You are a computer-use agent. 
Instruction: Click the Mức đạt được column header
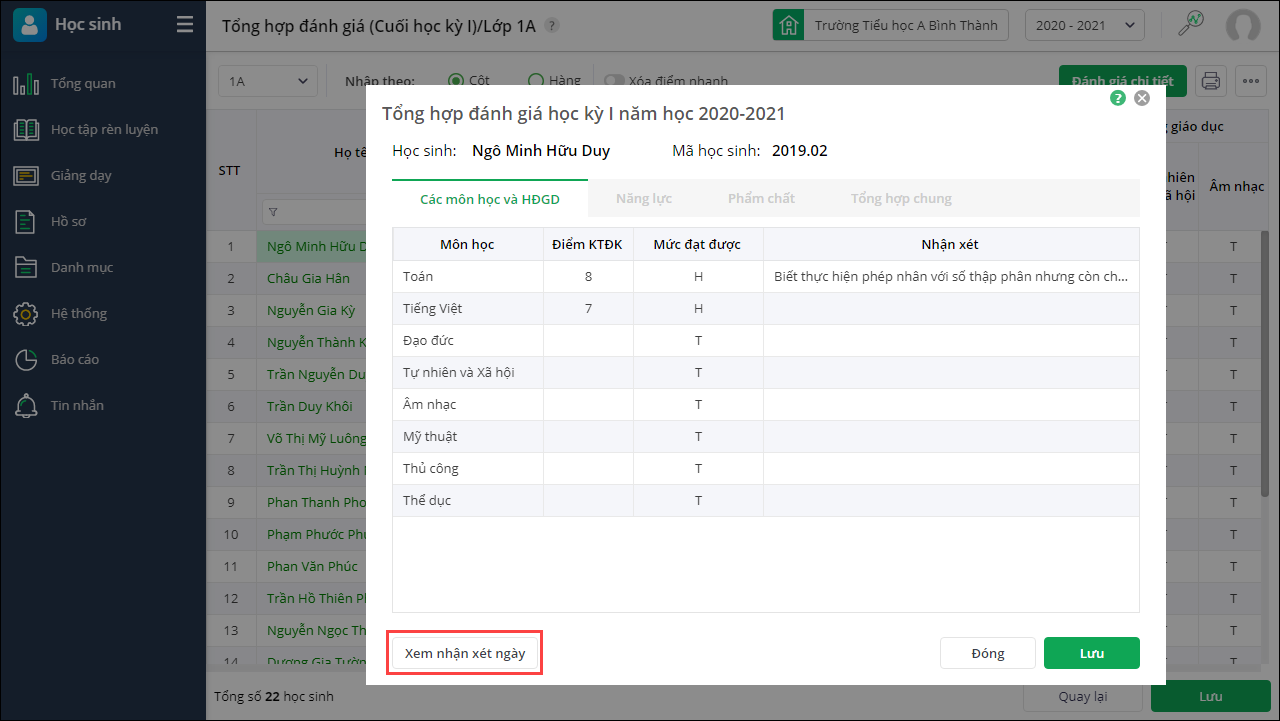point(698,244)
